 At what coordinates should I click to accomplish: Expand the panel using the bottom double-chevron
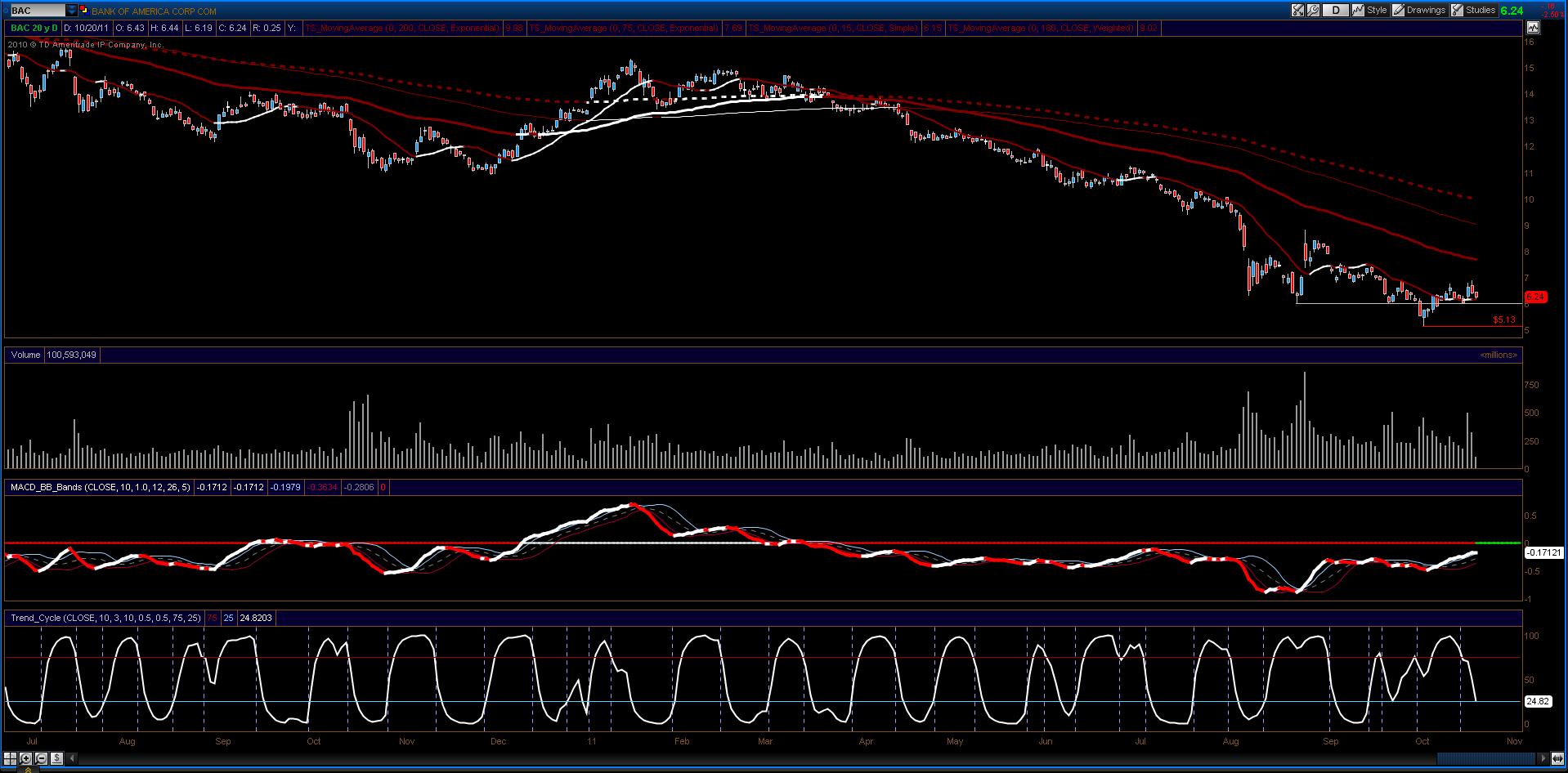(29, 770)
